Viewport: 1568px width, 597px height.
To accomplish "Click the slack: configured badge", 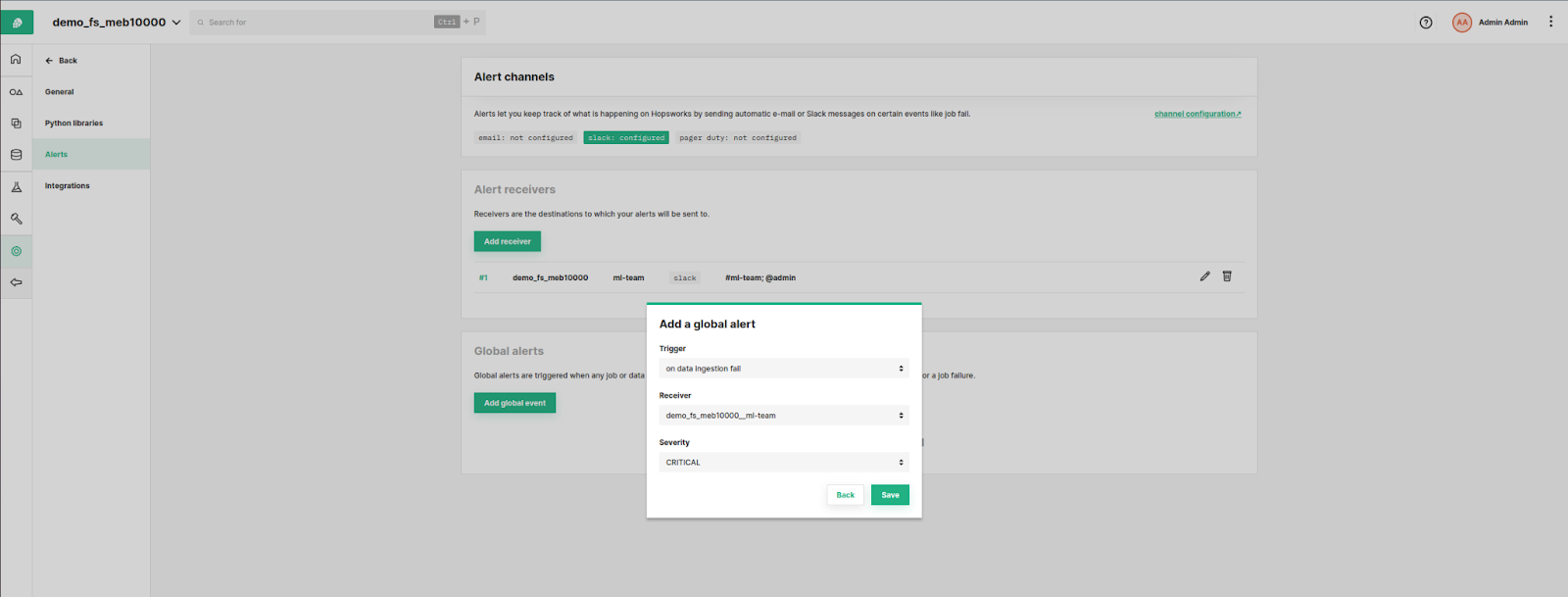I will coord(626,138).
